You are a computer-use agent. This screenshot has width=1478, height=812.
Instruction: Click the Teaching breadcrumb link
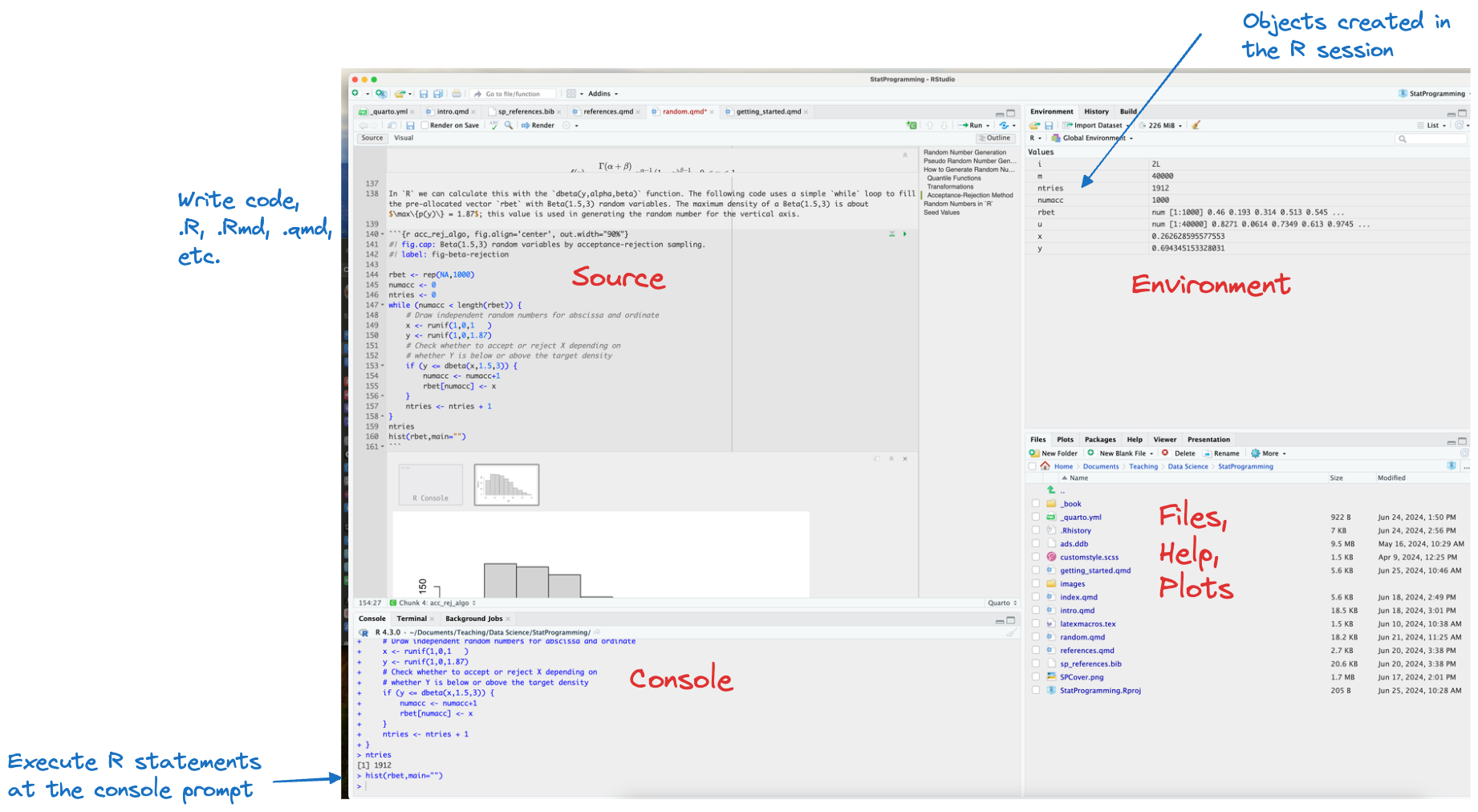(1143, 466)
